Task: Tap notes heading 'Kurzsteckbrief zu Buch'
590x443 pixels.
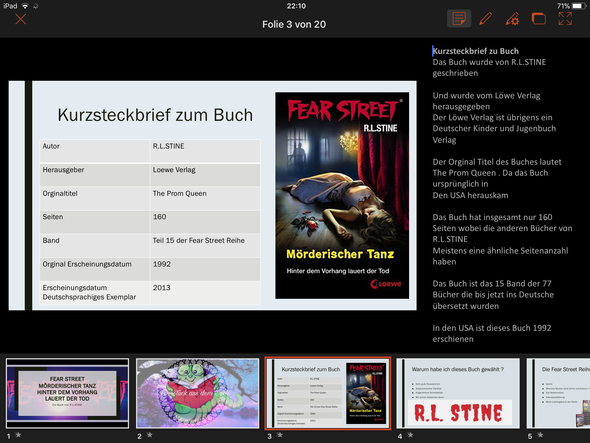Action: (476, 51)
